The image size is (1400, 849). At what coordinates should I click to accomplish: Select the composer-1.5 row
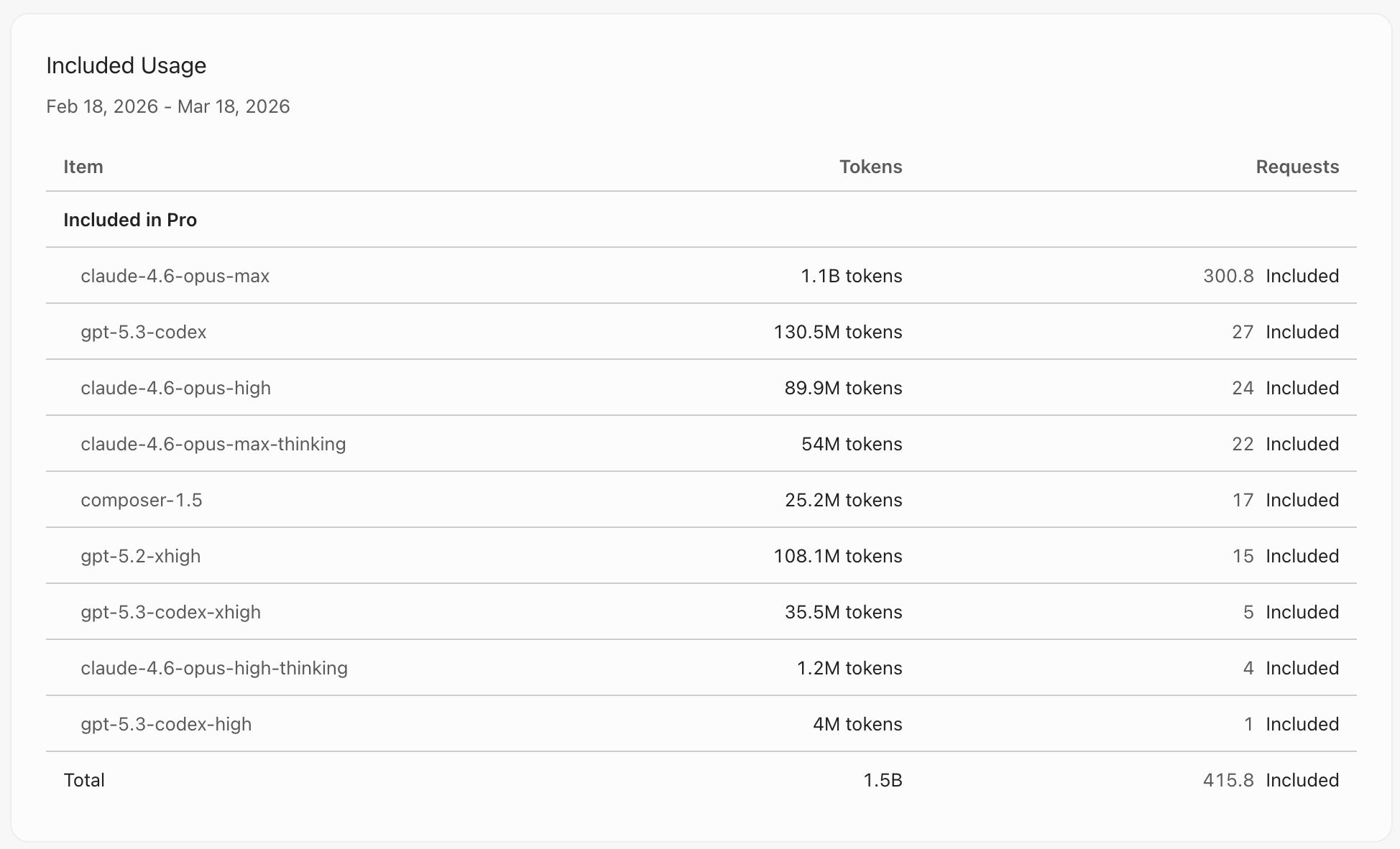coord(141,500)
